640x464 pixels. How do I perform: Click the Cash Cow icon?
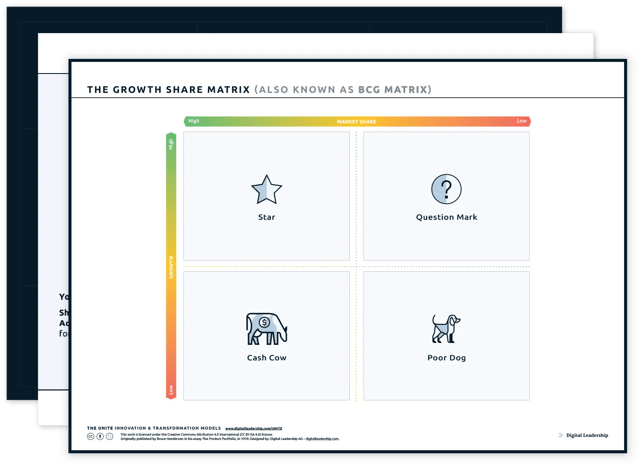[266, 329]
